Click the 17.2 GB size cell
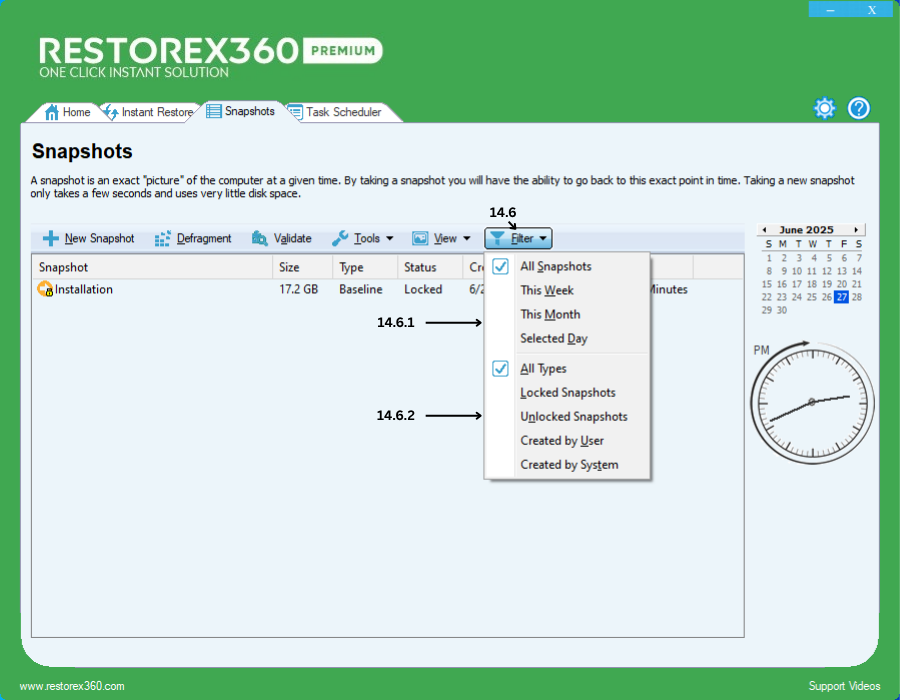 tap(298, 289)
